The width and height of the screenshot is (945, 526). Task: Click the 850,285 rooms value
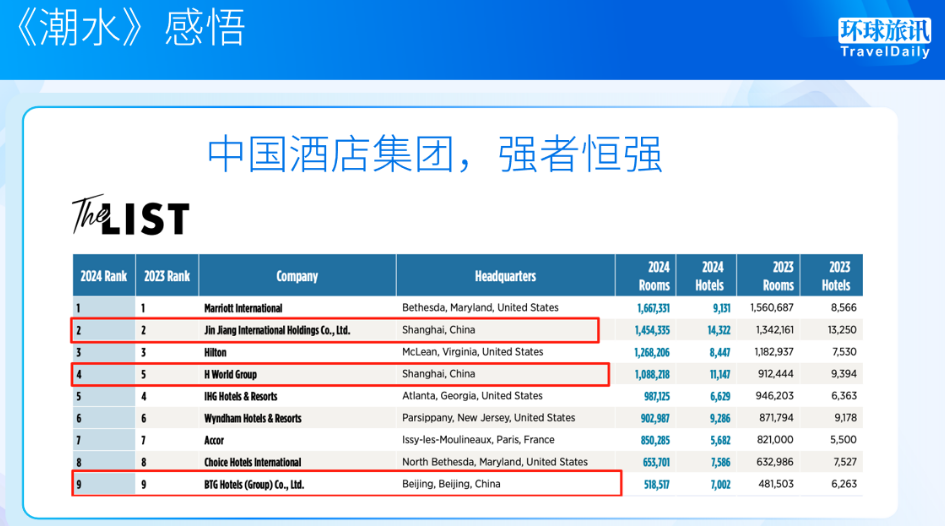tap(655, 440)
